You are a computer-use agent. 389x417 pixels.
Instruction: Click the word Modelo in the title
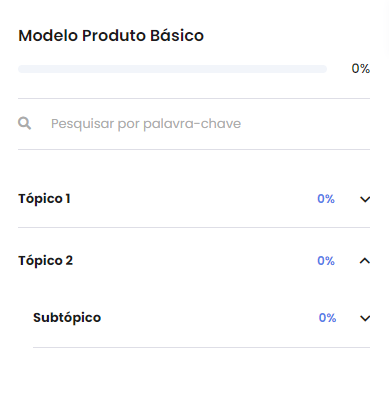pyautogui.click(x=48, y=36)
